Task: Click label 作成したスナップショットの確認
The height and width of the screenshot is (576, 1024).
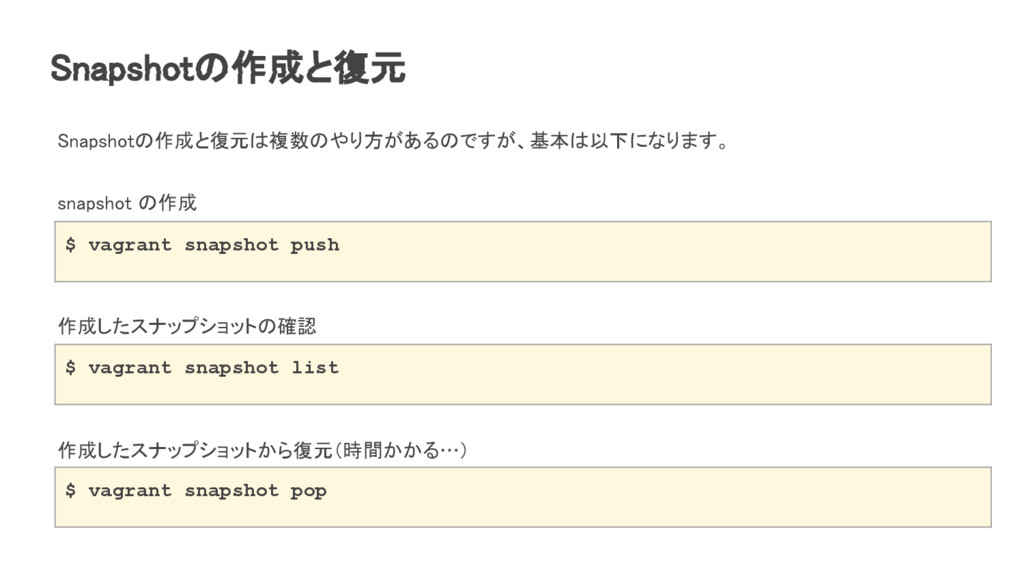Action: point(187,326)
